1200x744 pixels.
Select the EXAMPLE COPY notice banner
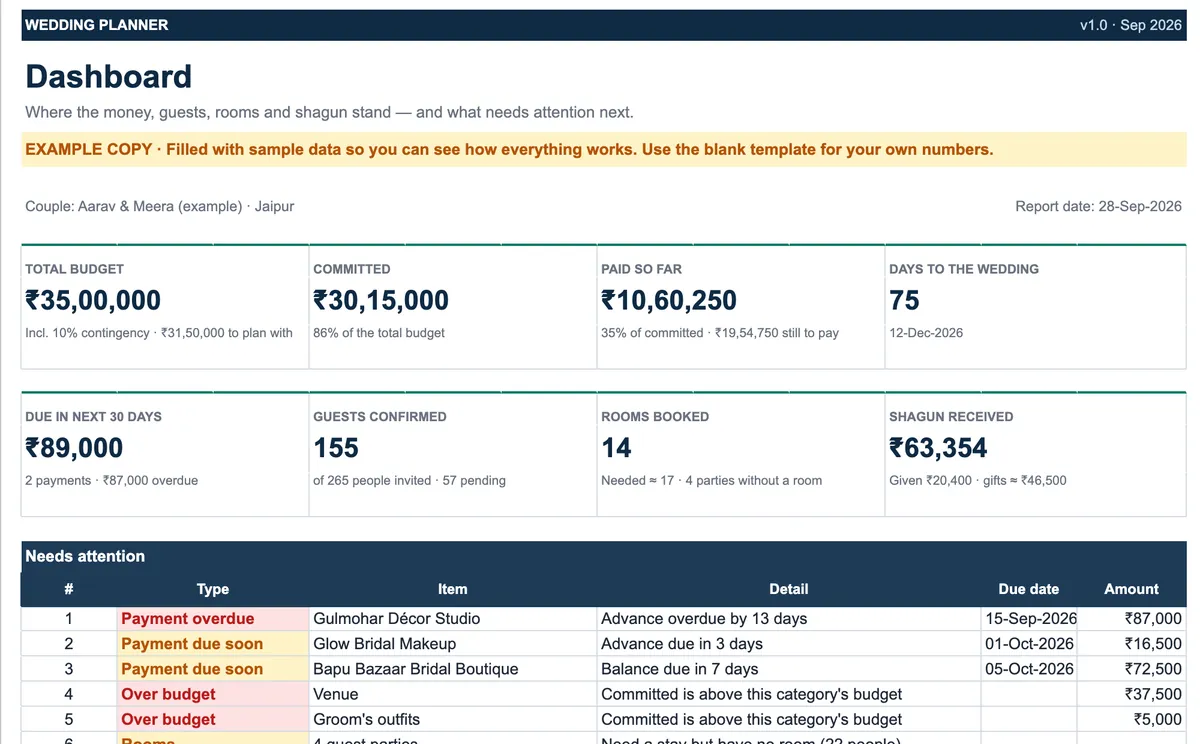pos(603,150)
